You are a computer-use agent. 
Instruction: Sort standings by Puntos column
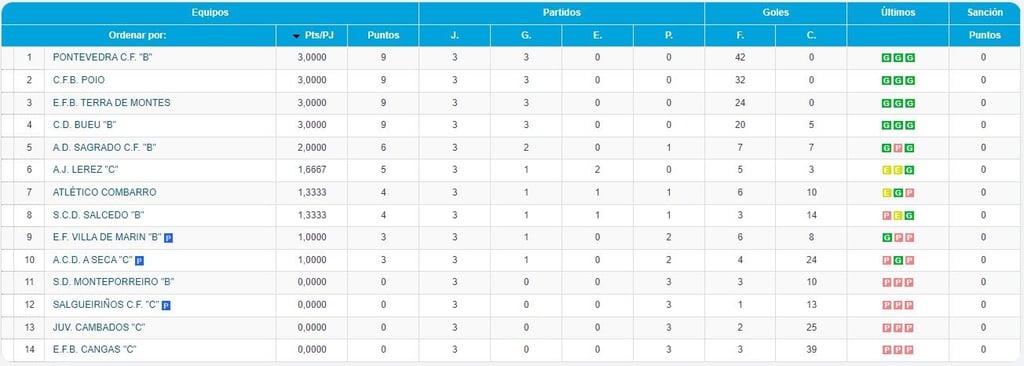pos(383,36)
